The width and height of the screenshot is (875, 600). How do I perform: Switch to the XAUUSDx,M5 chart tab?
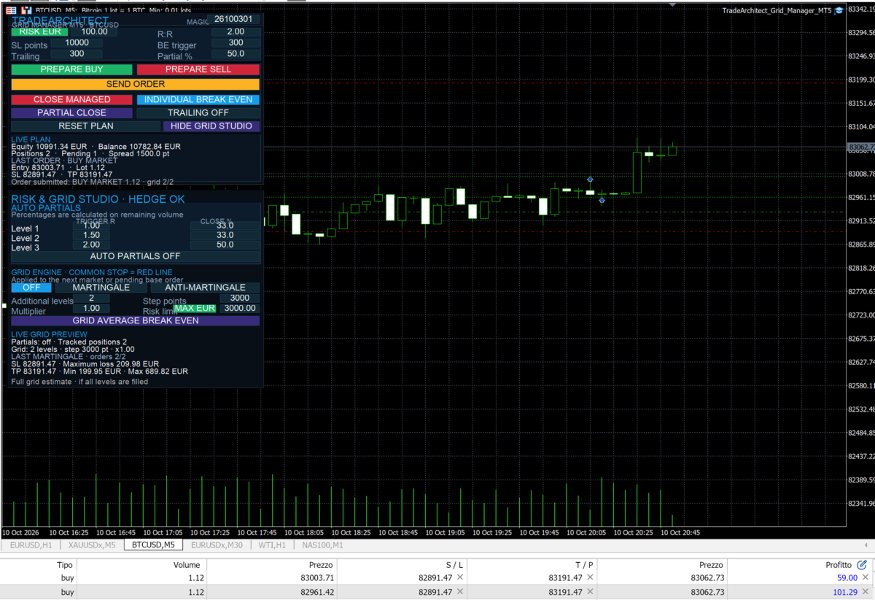(92, 545)
